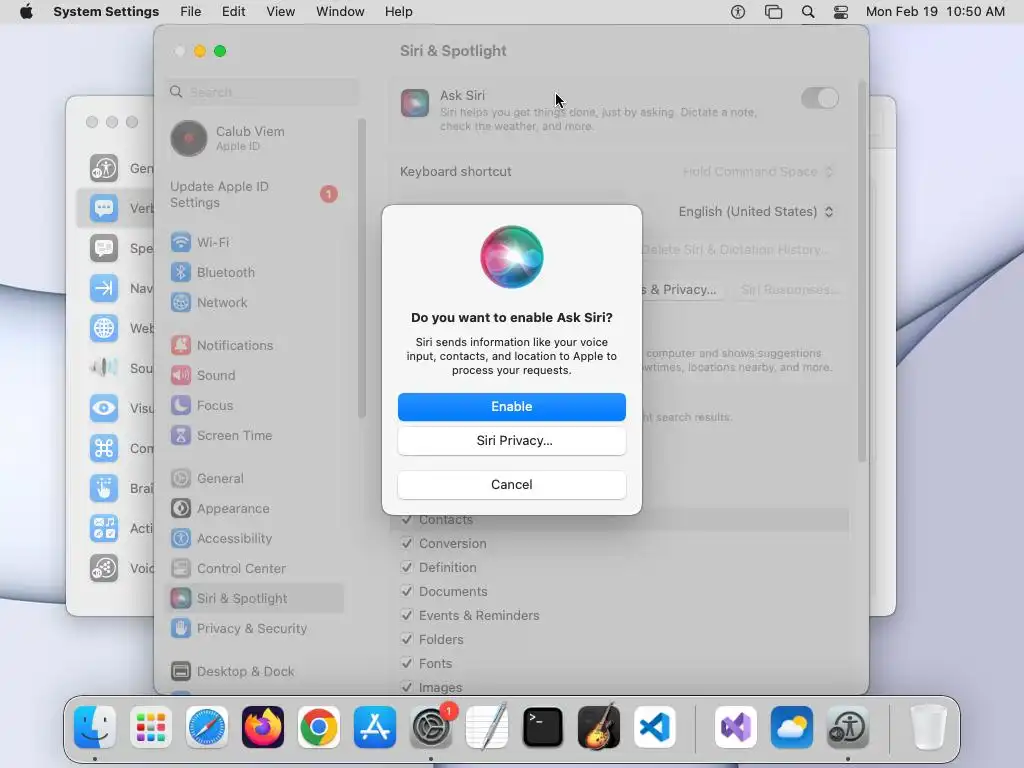Screen dimensions: 1024x768
Task: Open Launchpad from the Dock
Action: [x=151, y=727]
